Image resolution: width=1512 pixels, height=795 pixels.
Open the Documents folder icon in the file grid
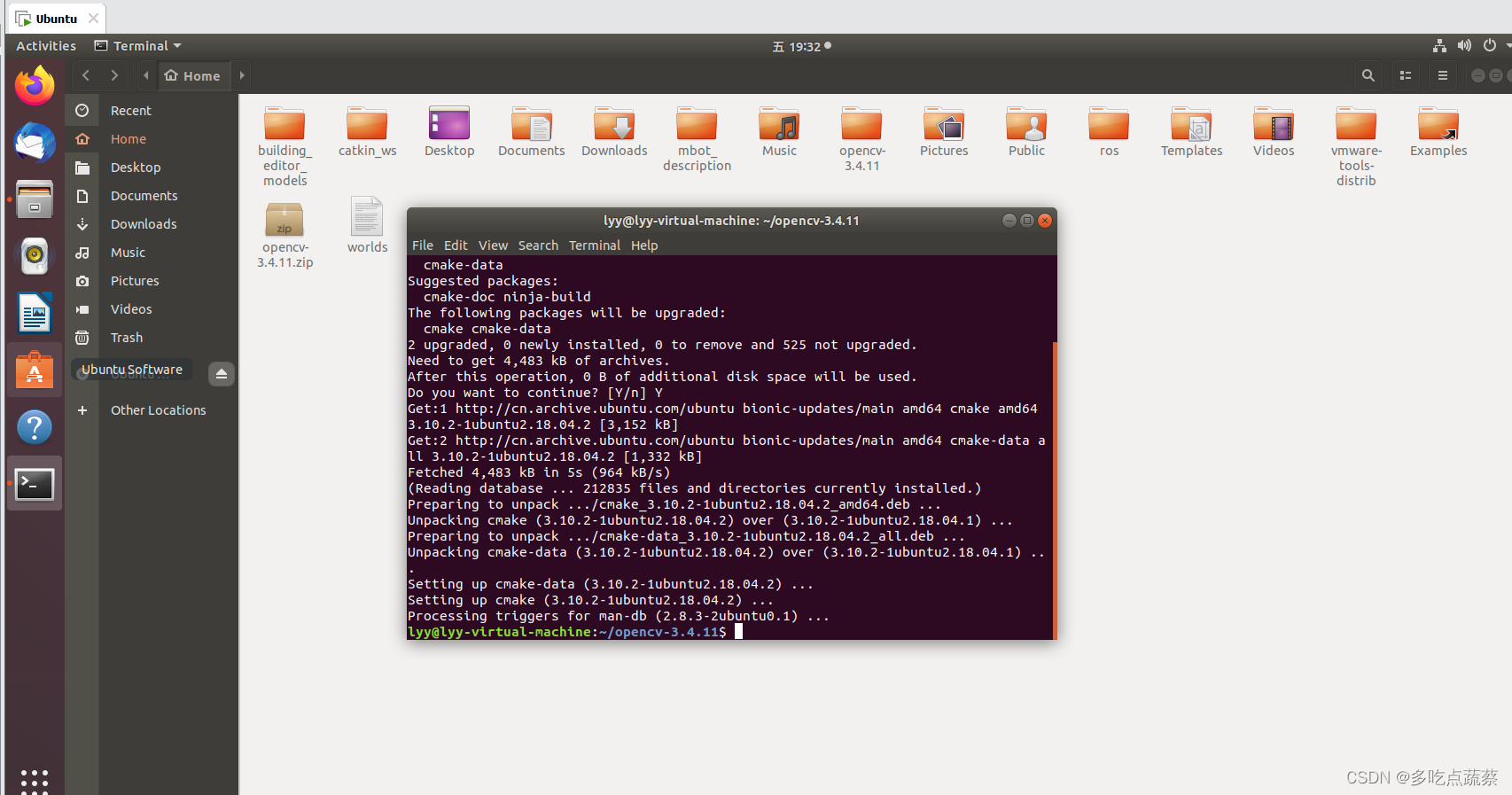[x=532, y=132]
